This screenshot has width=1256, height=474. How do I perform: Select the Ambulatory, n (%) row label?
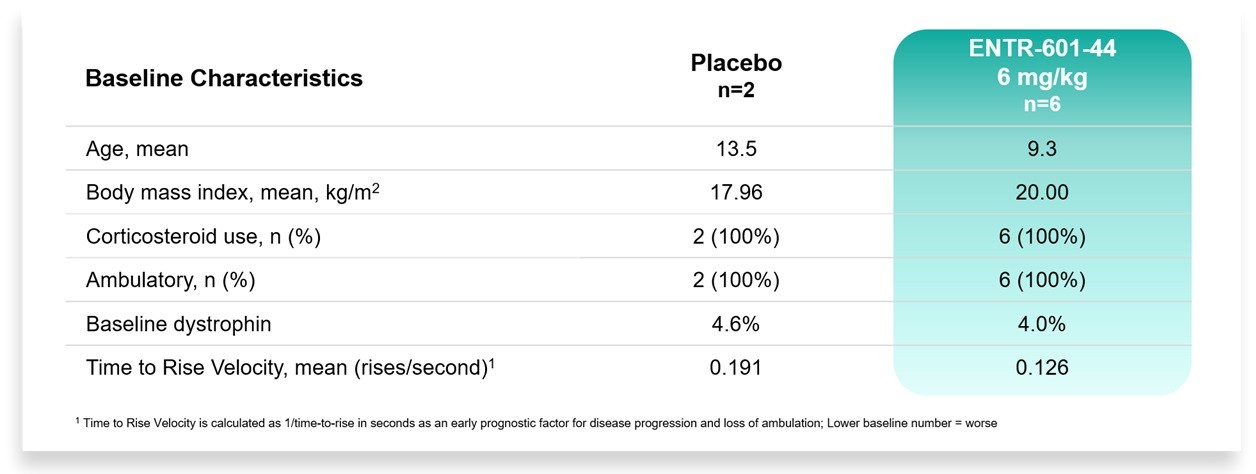170,281
